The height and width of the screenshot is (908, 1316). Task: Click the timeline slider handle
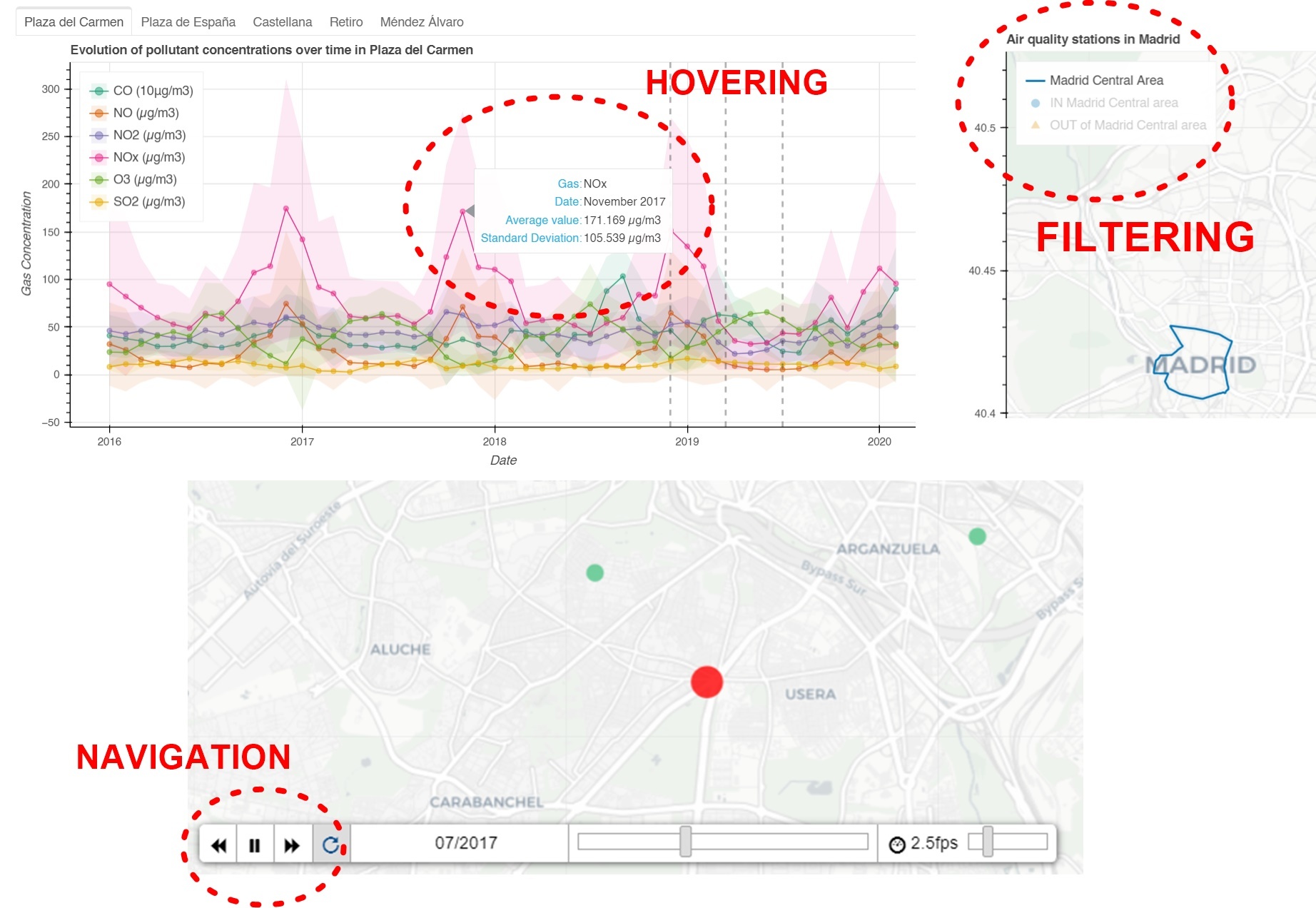coord(686,842)
